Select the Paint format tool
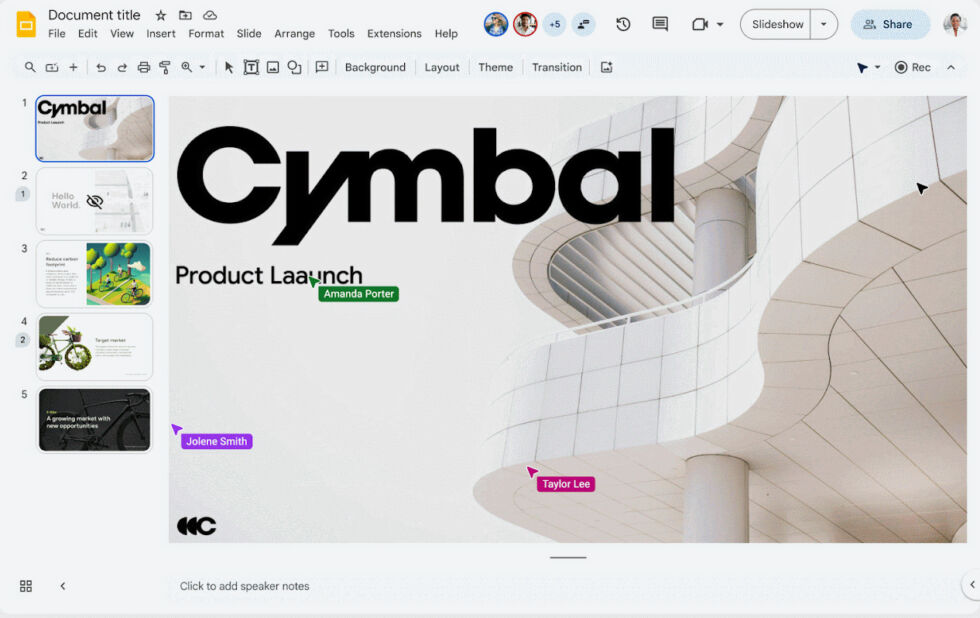 click(164, 67)
